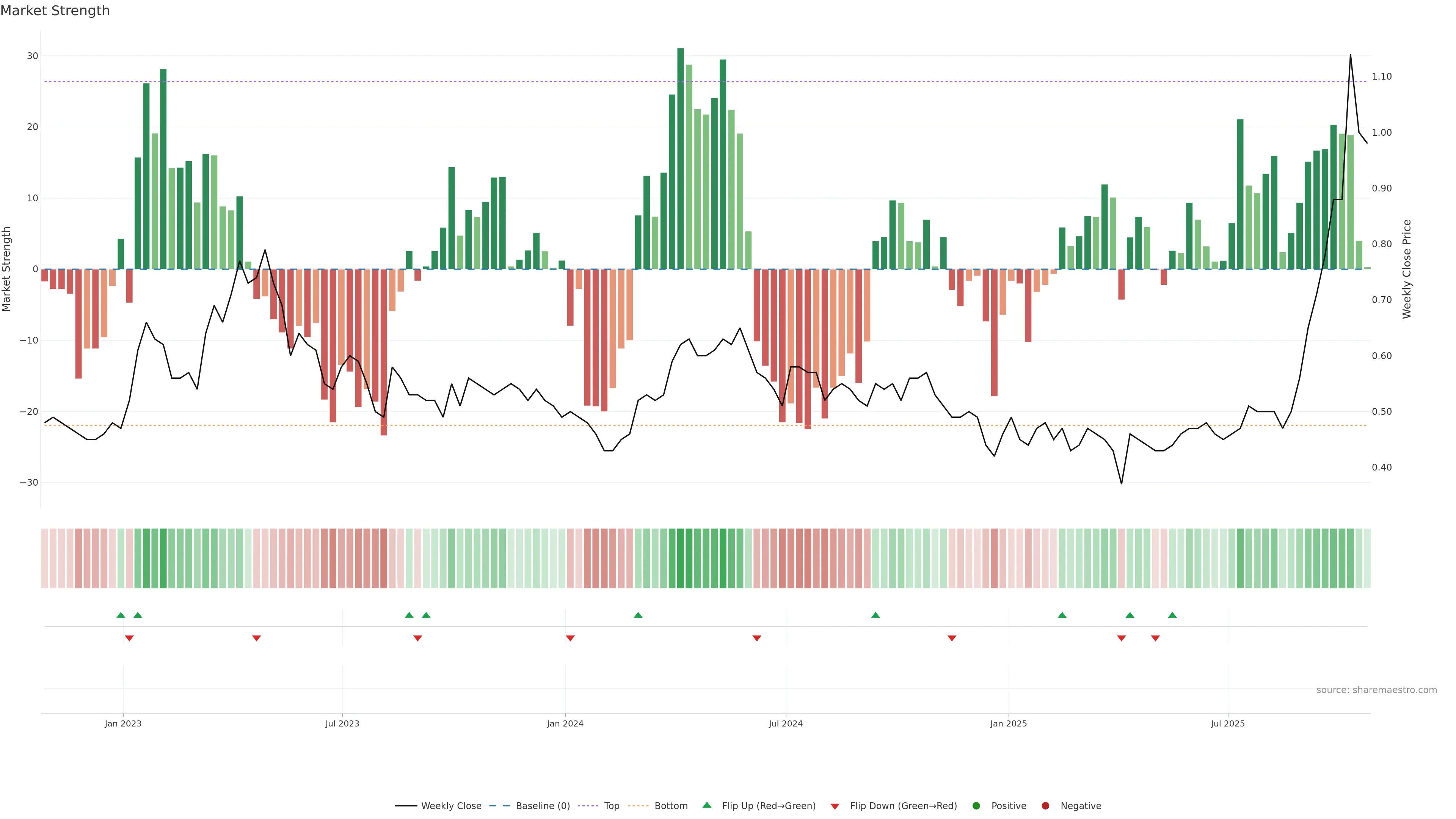Screen dimensions: 1456x819
Task: Click the Jan 2024 x-axis label
Action: coord(565,723)
